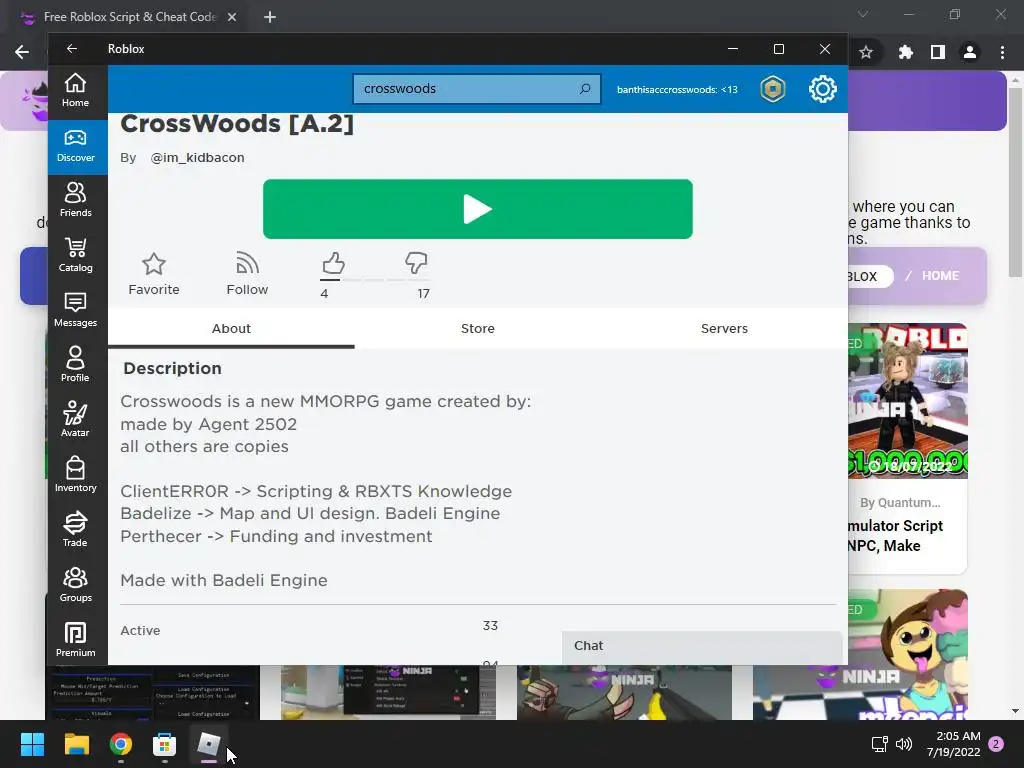Give CrossWoods a thumbs up
The width and height of the screenshot is (1024, 768).
(333, 264)
